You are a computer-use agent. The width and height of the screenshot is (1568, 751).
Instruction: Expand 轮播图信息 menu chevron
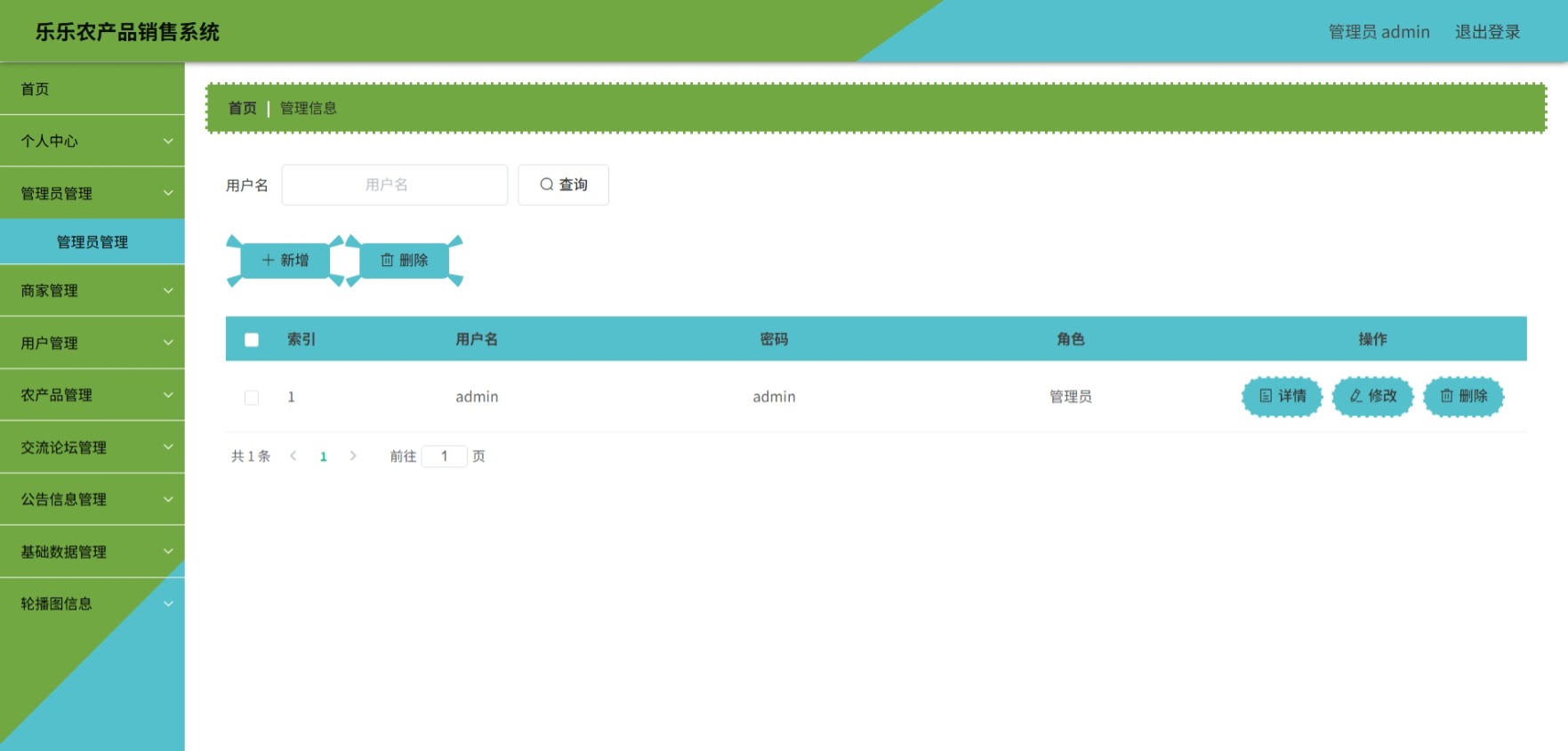pos(168,603)
